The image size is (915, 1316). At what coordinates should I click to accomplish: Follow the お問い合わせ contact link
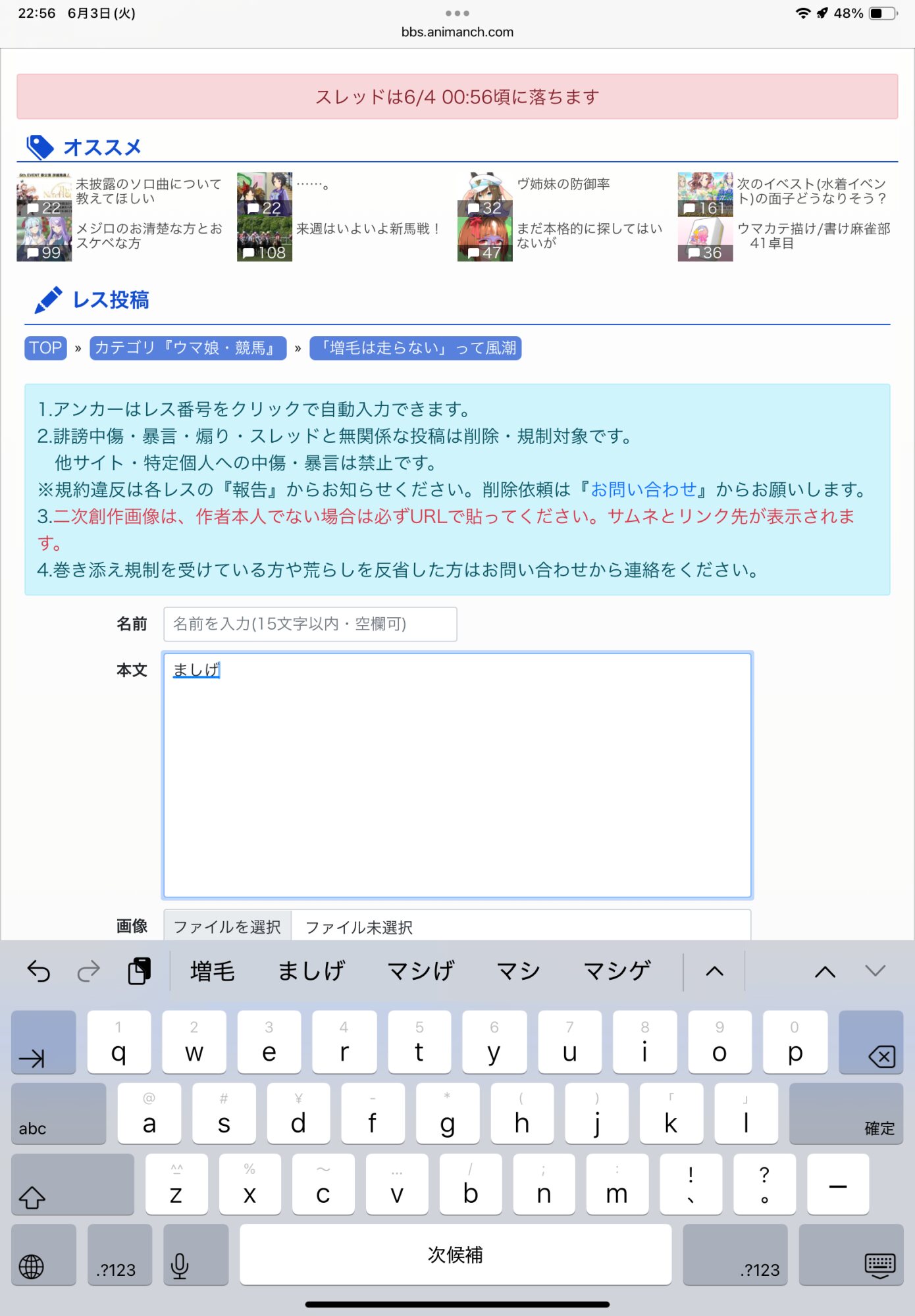644,490
